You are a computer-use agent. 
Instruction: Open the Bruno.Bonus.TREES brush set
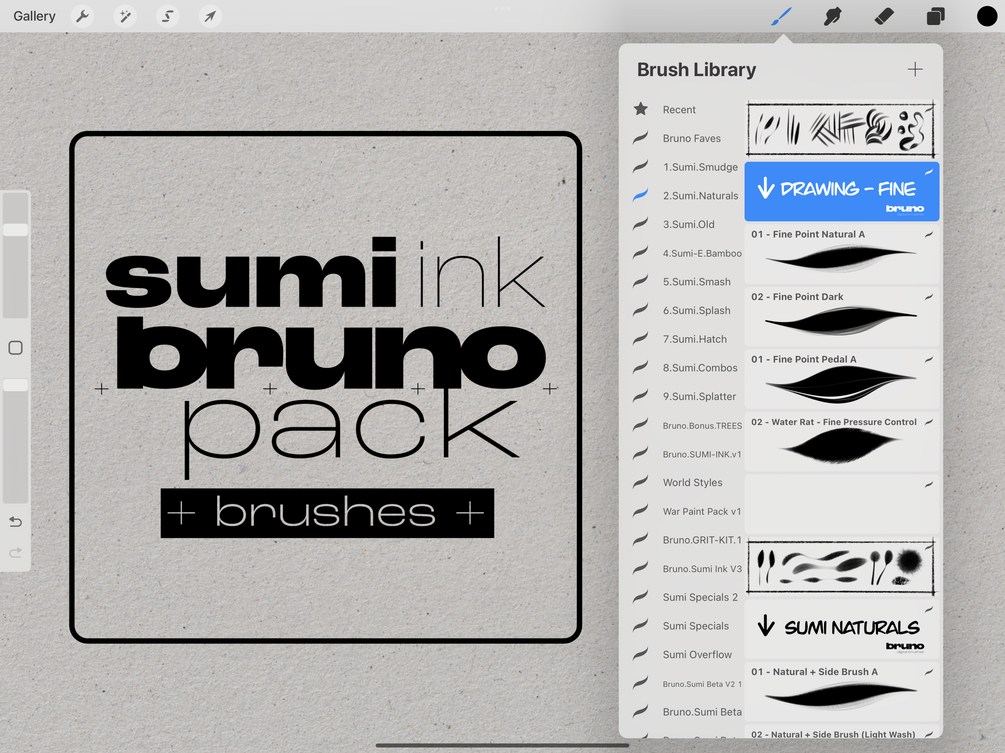702,426
